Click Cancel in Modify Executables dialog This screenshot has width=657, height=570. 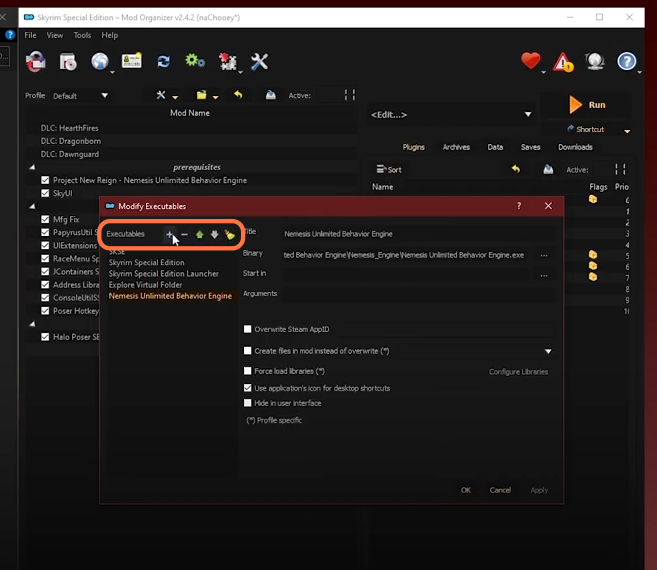500,490
